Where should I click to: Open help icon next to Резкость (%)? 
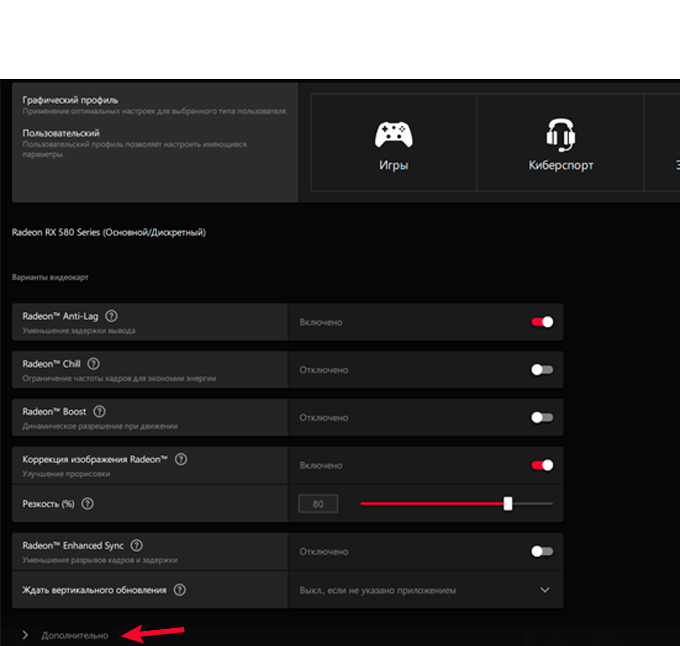tap(88, 504)
